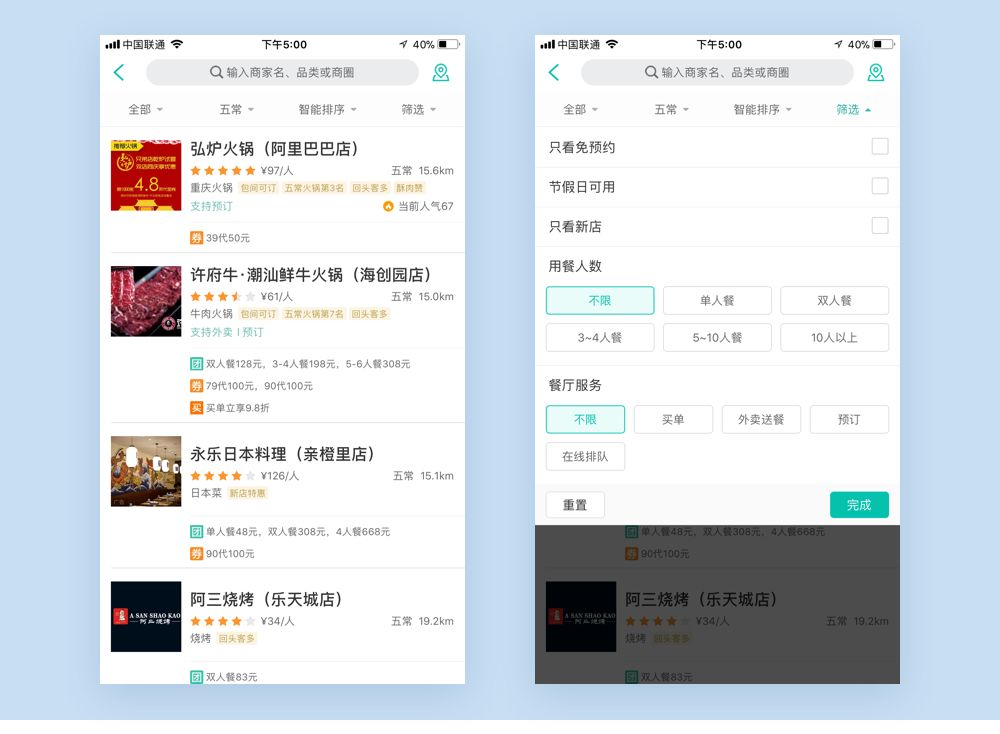
Task: Click 双人餐128元，3-4人餐198元 deal text
Action: coord(307,364)
